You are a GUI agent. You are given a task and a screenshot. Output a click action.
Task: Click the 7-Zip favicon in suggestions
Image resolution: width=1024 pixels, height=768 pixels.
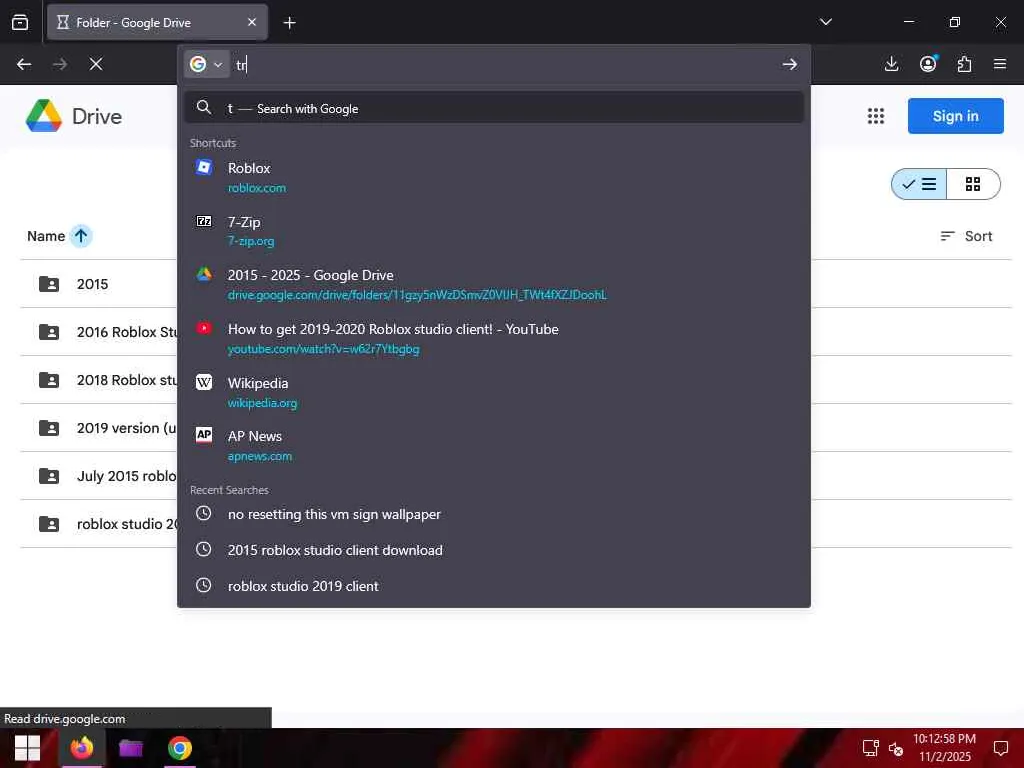pos(204,221)
